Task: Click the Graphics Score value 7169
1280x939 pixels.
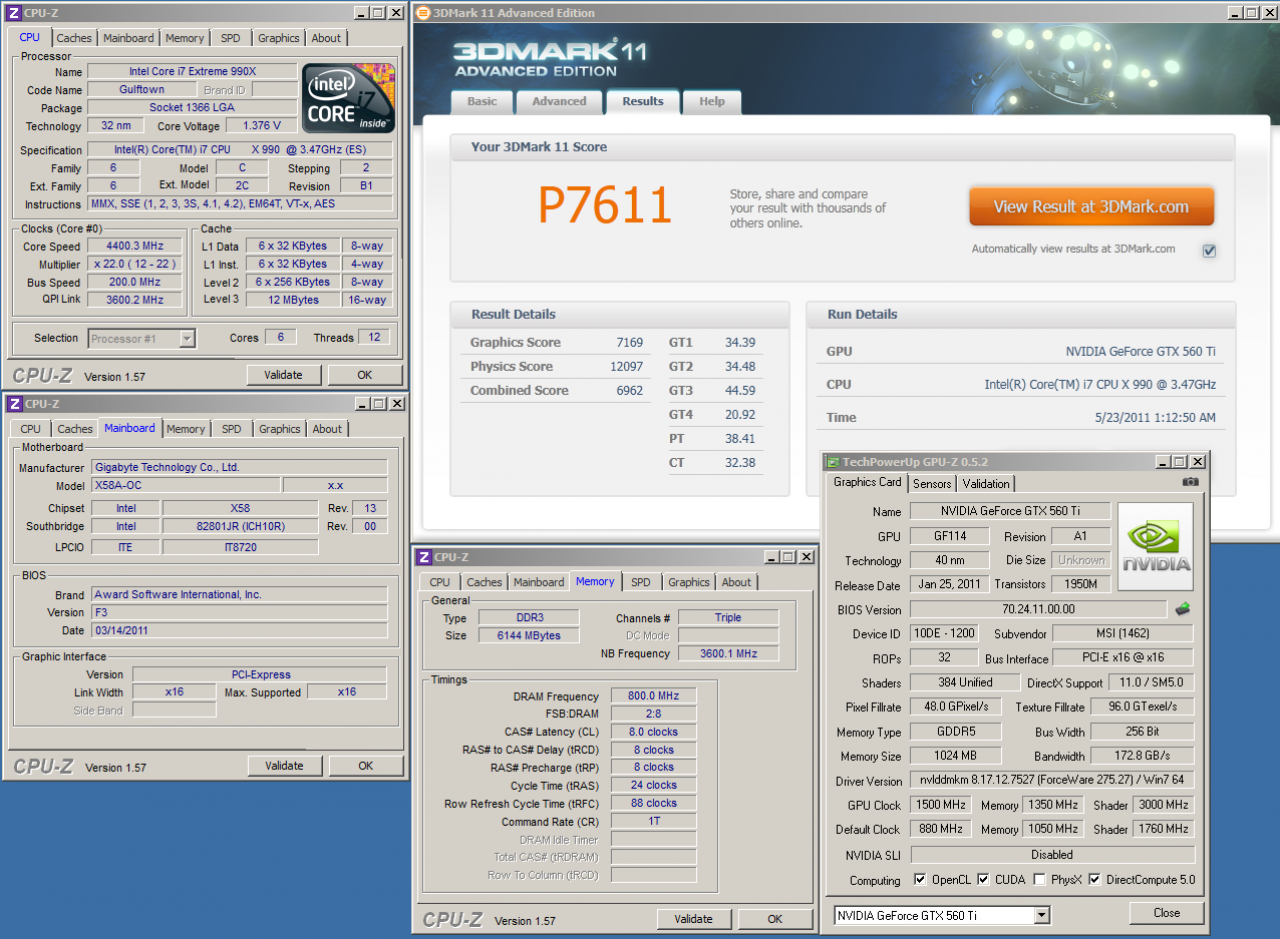Action: coord(629,342)
